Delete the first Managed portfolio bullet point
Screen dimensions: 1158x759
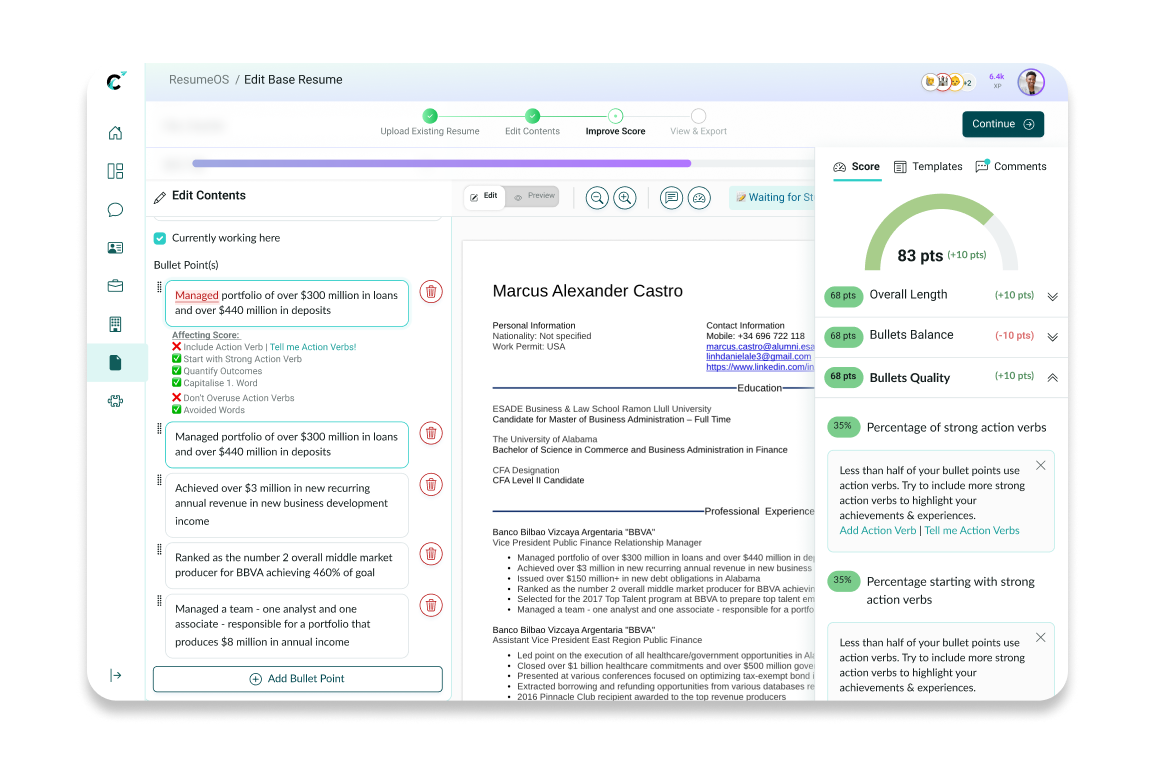click(431, 292)
